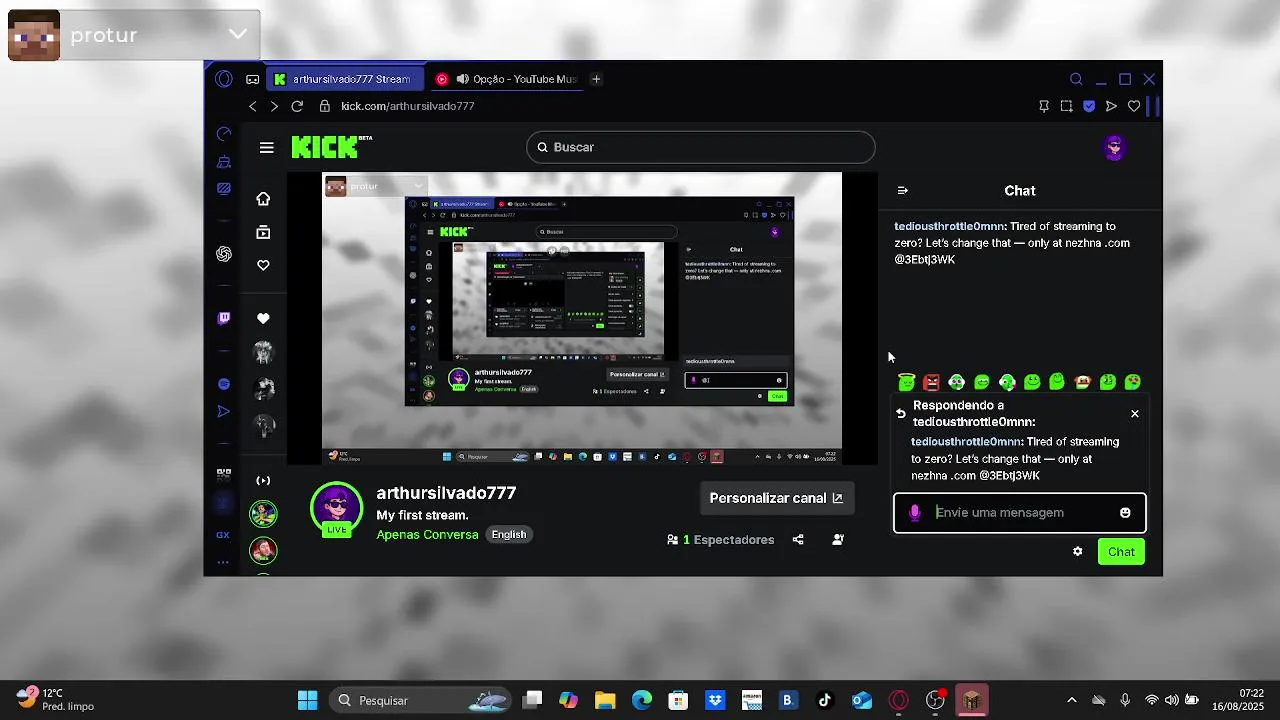
Task: Open Apenas Conversa category link
Action: click(x=427, y=535)
